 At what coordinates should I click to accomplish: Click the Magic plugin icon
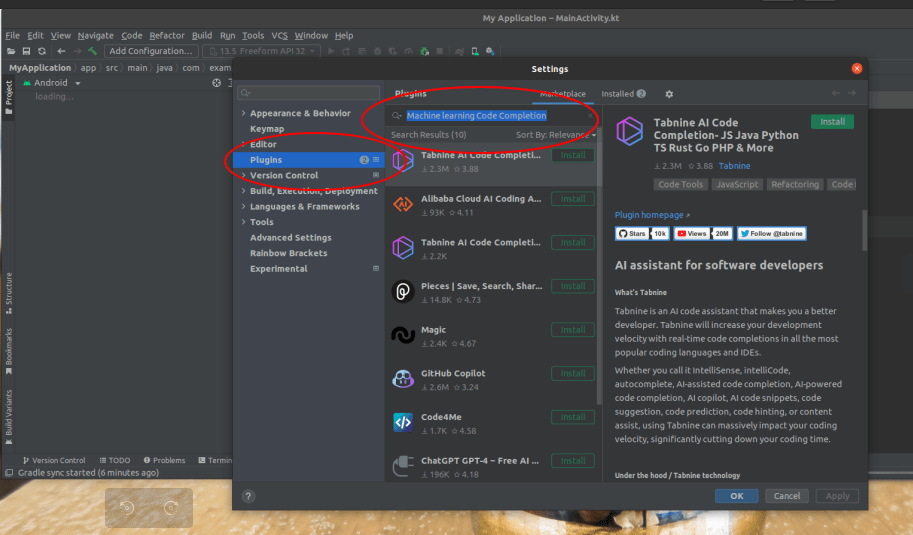click(x=402, y=335)
